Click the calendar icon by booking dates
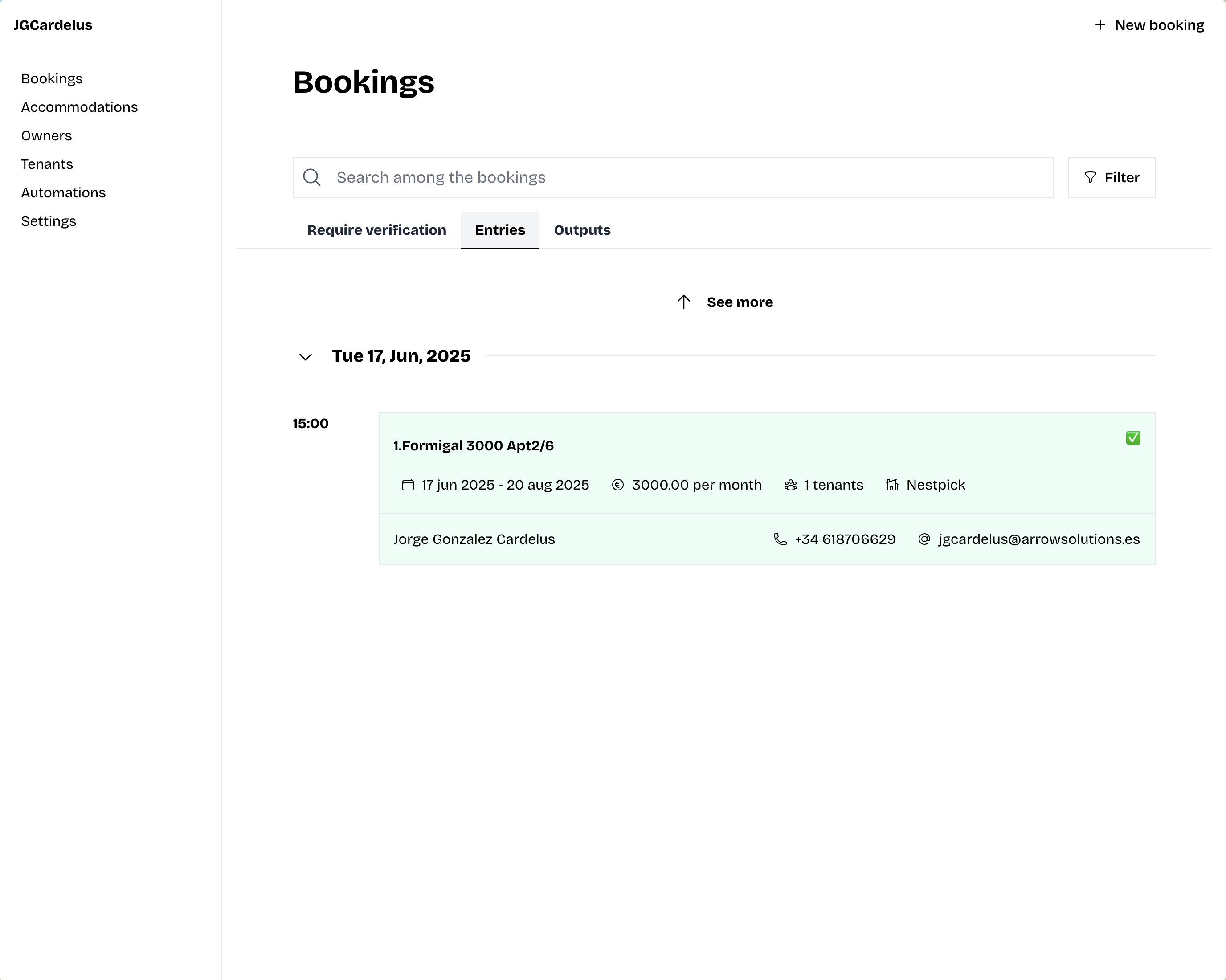 click(x=408, y=485)
